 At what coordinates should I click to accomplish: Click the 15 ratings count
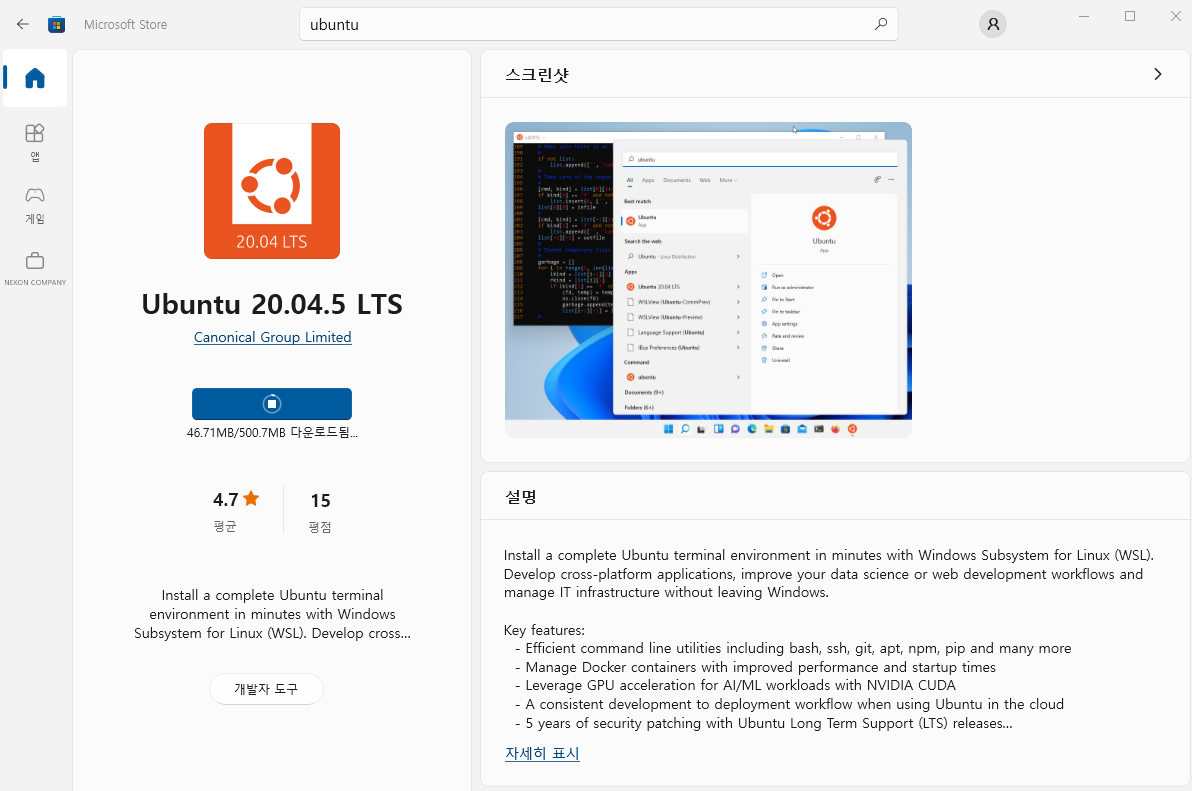320,501
